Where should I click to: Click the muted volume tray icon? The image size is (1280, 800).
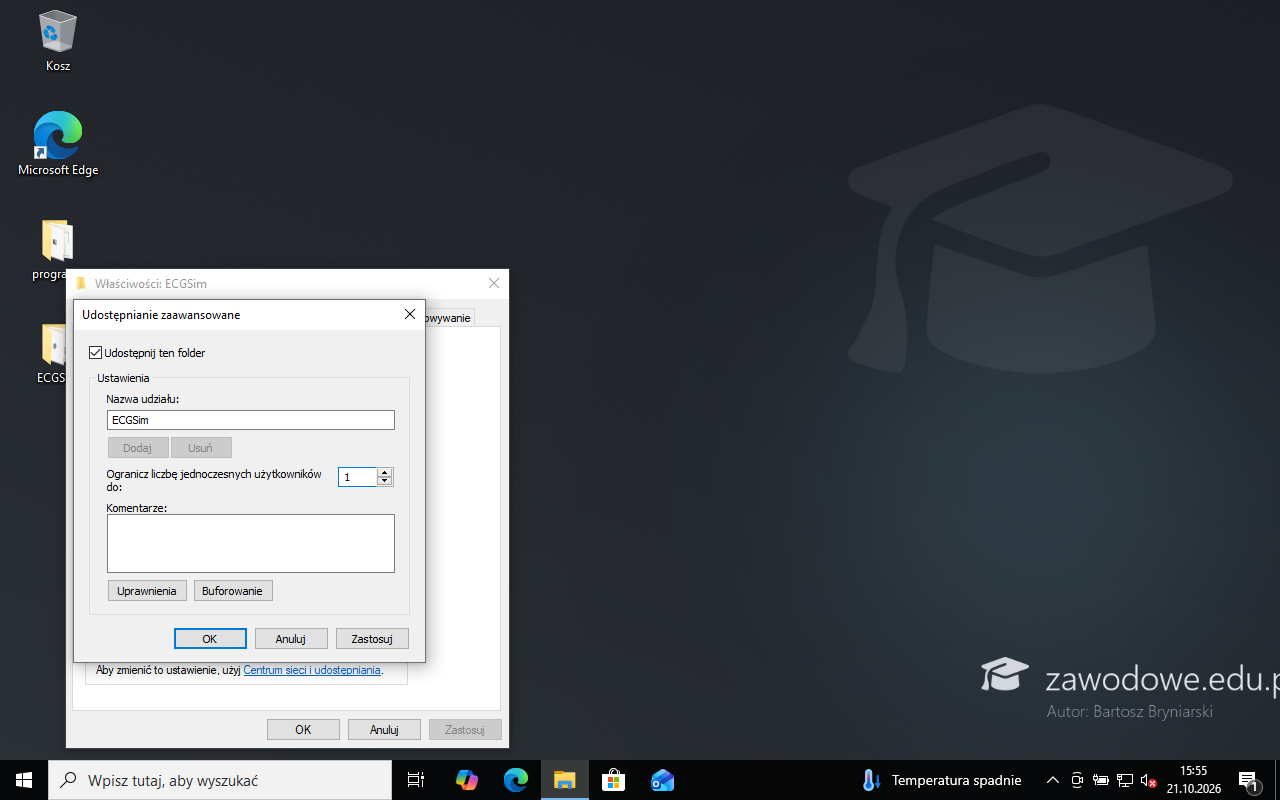click(x=1149, y=780)
